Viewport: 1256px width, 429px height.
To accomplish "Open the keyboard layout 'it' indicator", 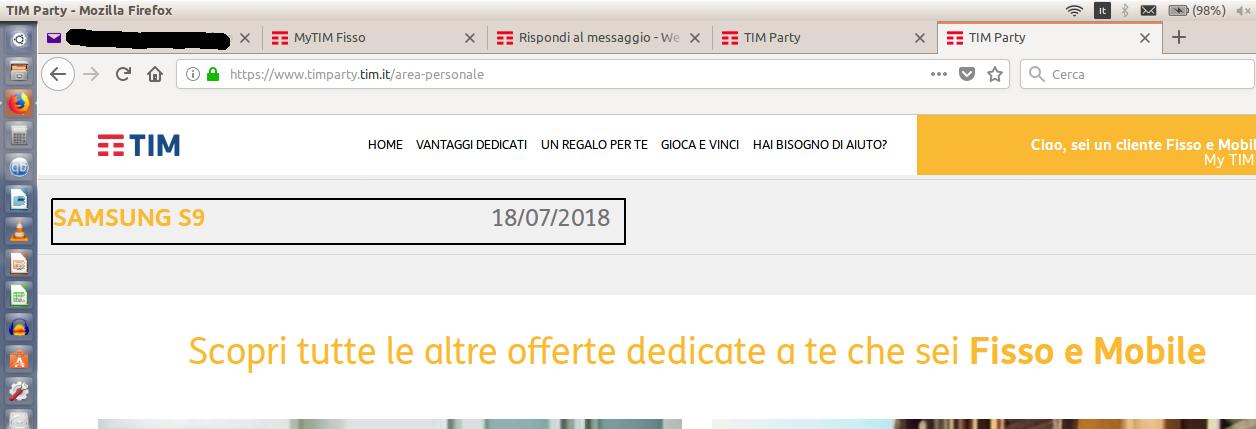I will coord(1103,10).
